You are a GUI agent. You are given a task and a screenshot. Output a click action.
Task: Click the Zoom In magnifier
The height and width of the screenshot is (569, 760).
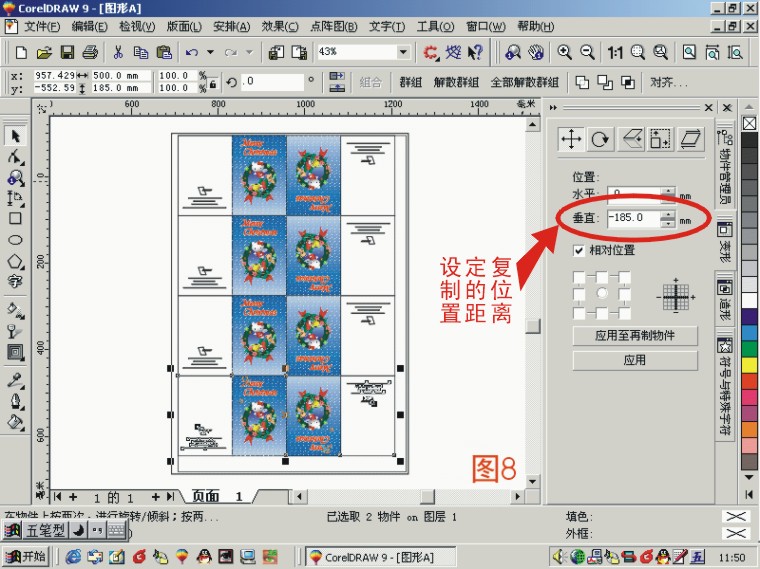coord(564,52)
